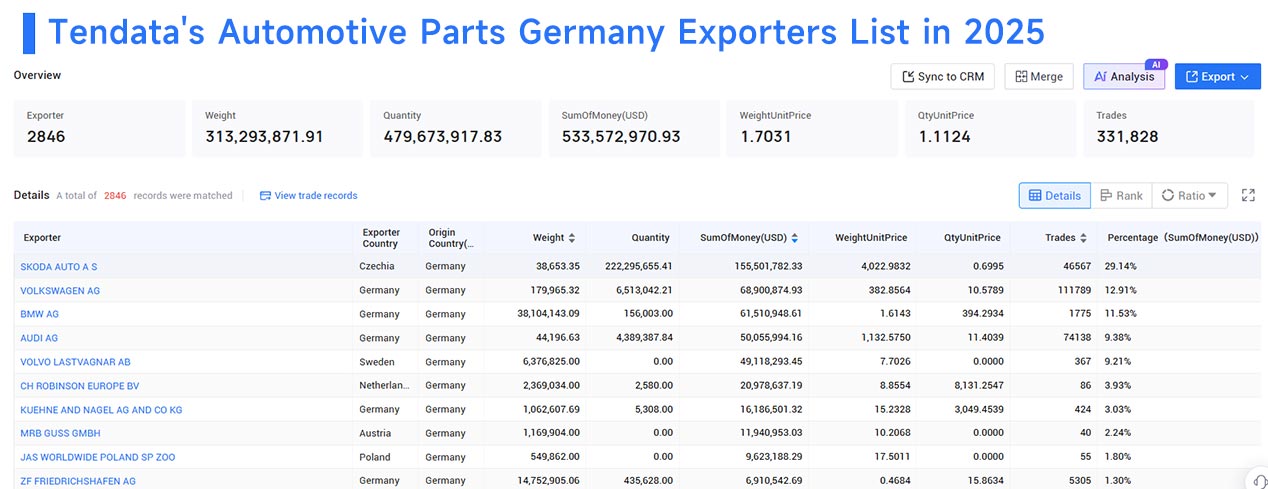
Task: Select Austria in the MRB GUSS row
Action: coord(375,433)
